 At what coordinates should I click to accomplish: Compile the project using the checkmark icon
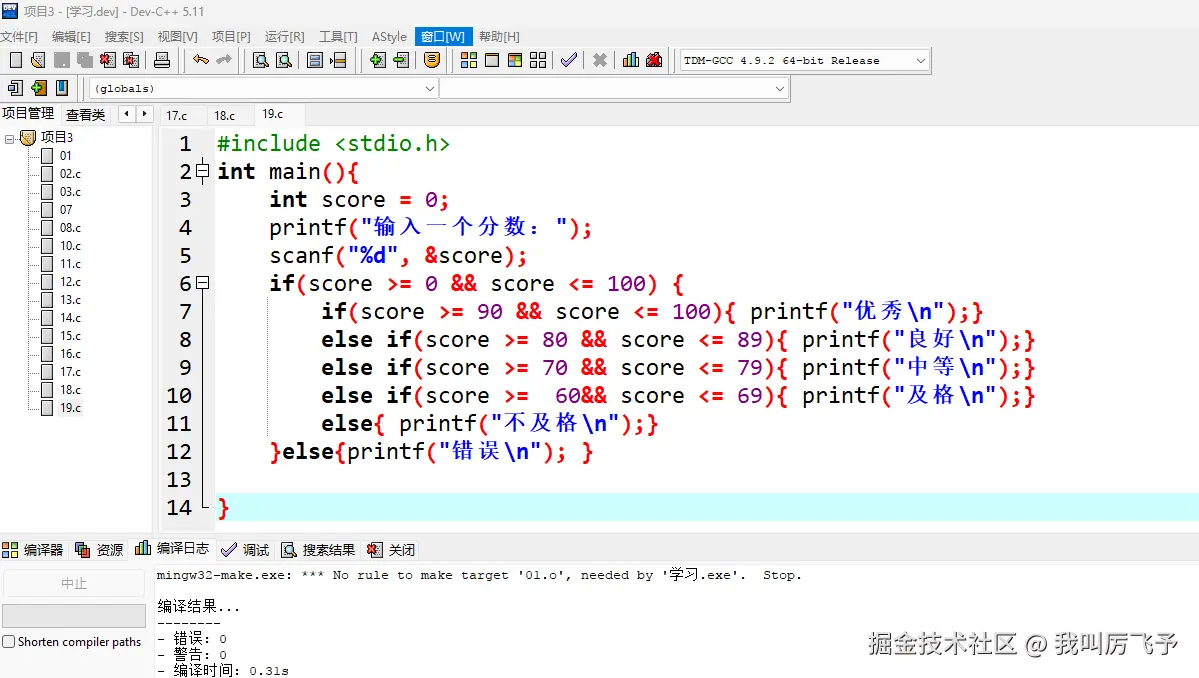tap(568, 59)
